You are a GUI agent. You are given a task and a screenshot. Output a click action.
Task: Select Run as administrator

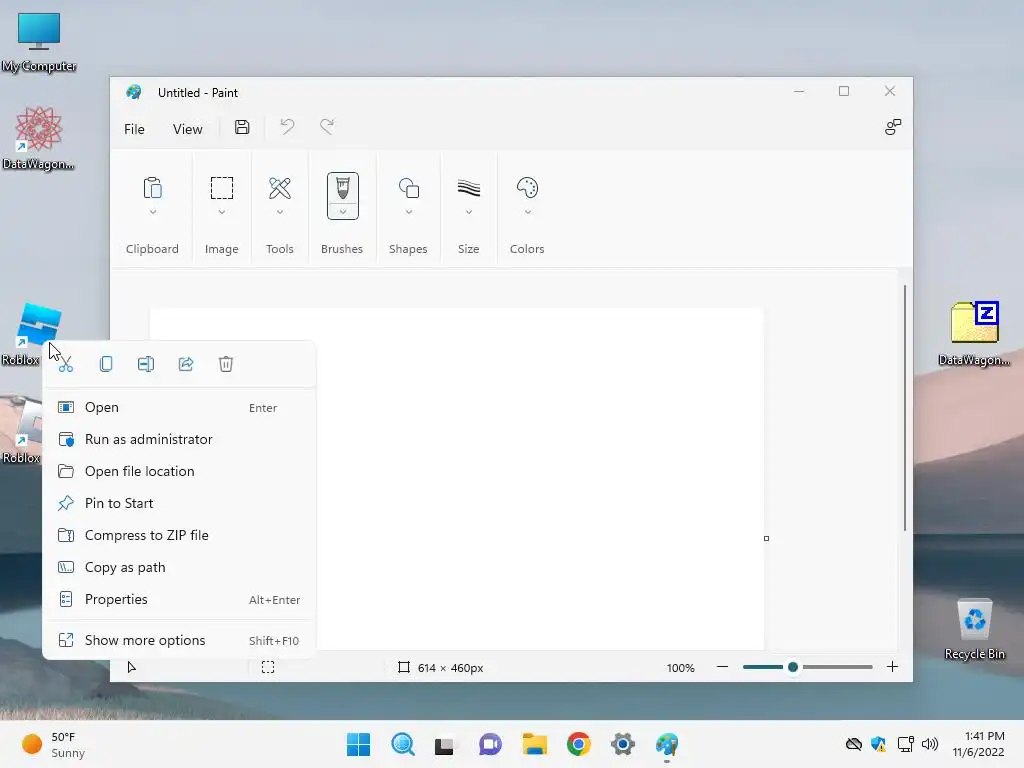(x=179, y=440)
